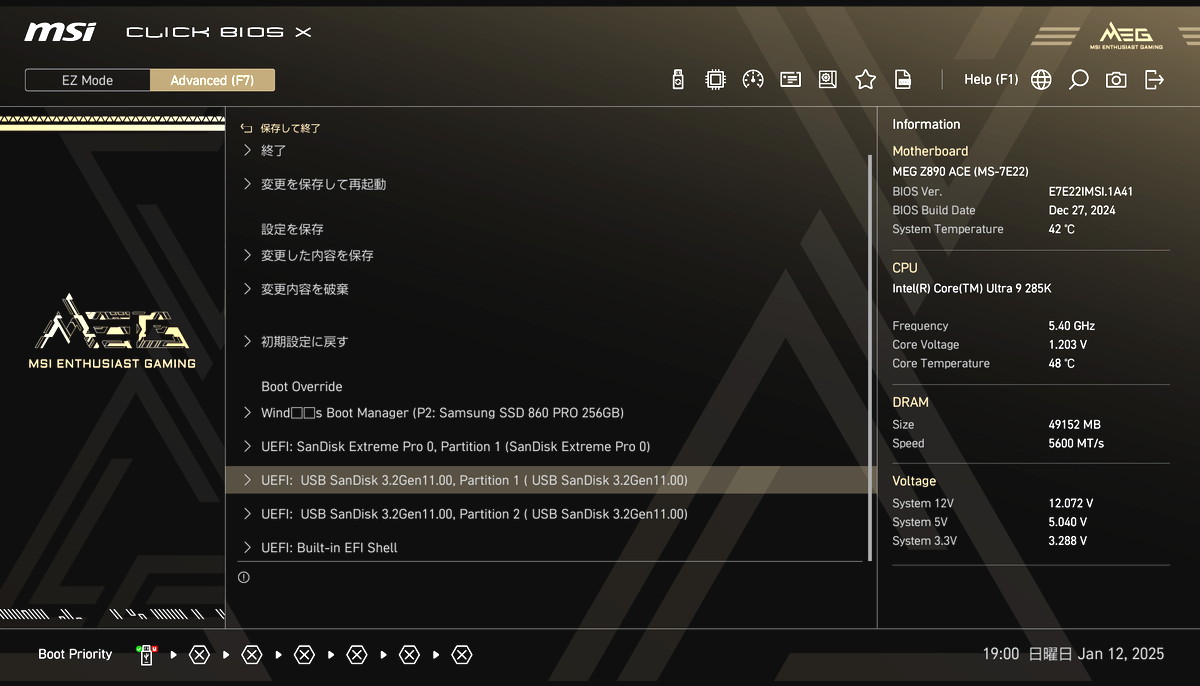Click the DRAM Speed value 5600 MT/s
Viewport: 1200px width, 686px height.
[1076, 443]
